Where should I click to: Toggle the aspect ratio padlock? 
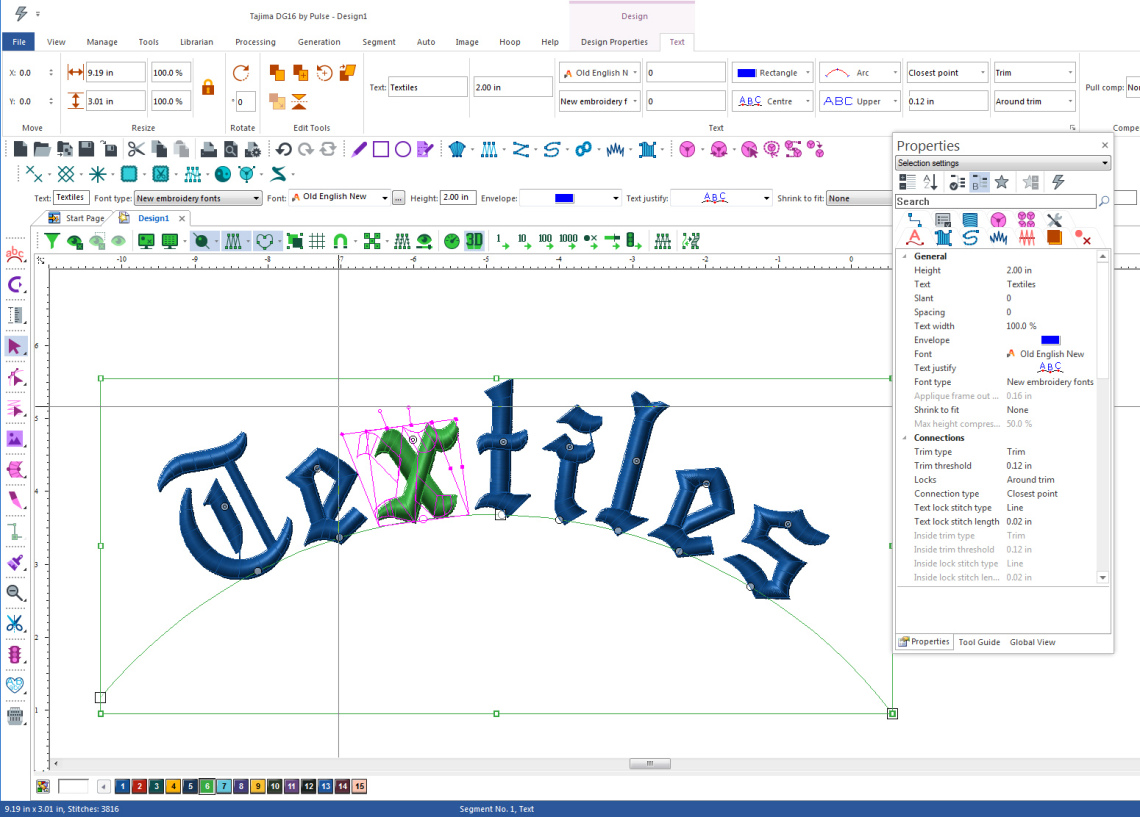pos(208,87)
